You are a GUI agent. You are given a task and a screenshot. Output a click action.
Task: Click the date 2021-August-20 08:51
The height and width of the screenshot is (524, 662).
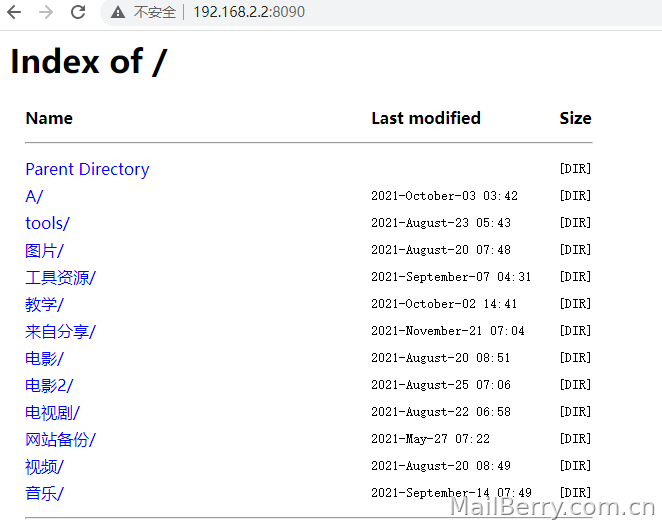point(441,358)
